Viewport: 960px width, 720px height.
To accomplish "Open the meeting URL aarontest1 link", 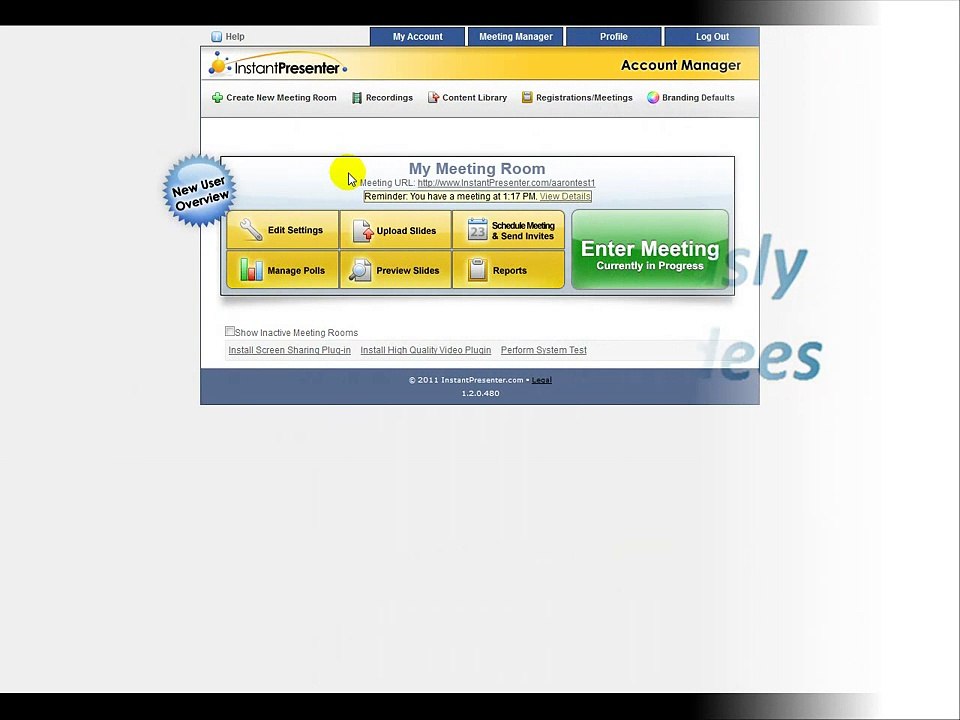I will [506, 183].
